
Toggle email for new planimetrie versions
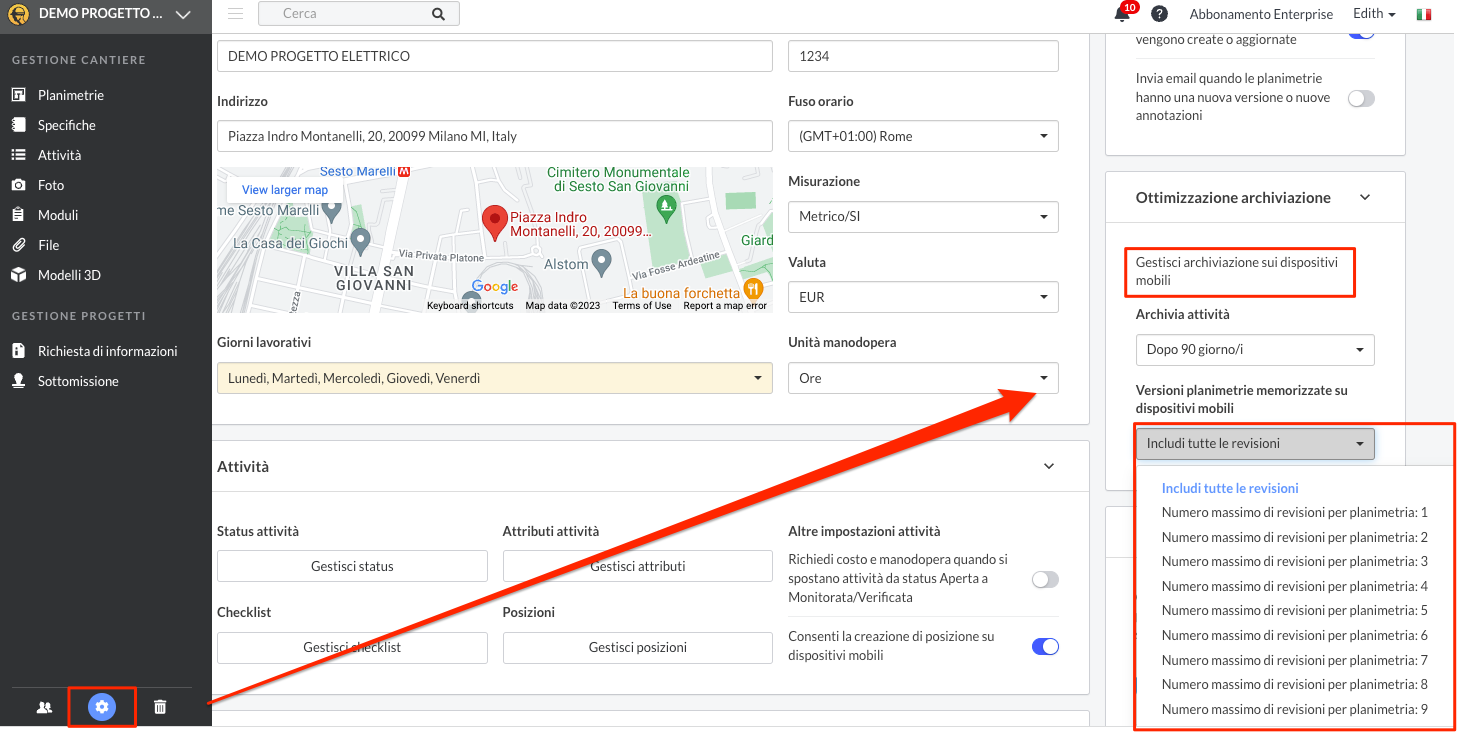click(x=1361, y=98)
